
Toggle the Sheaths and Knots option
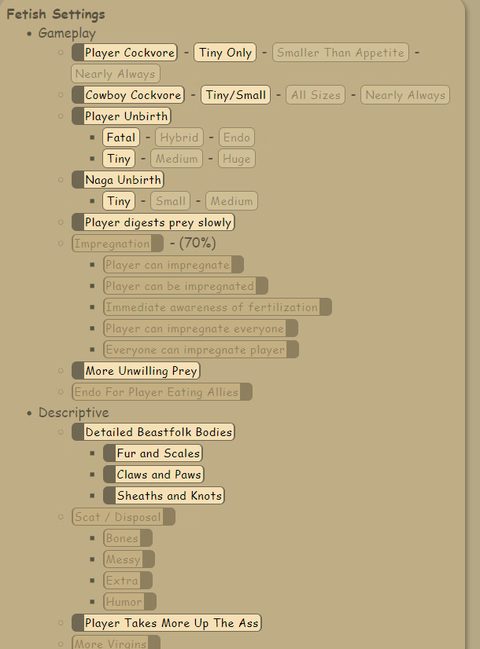click(x=163, y=496)
